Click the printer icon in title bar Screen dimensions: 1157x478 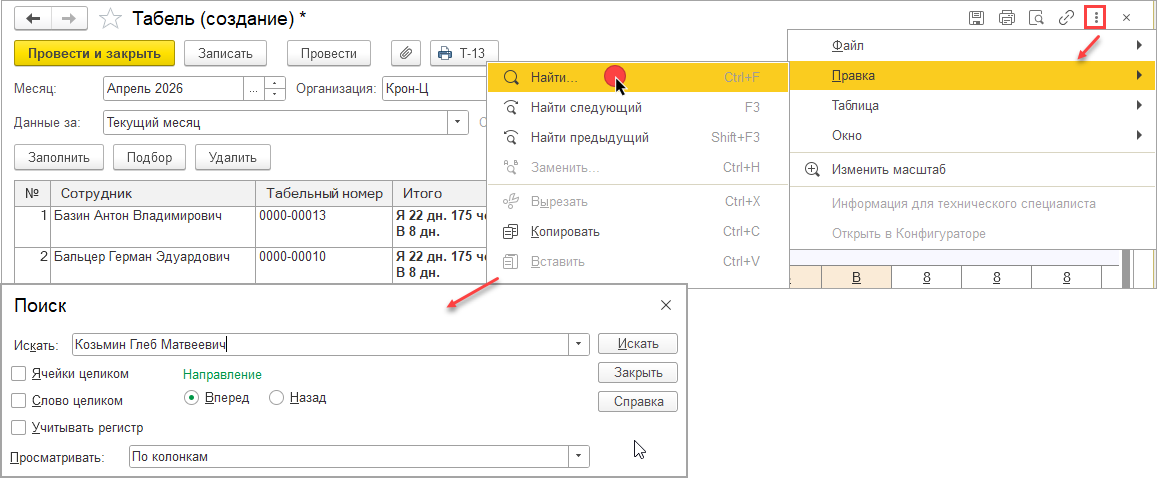[1006, 18]
